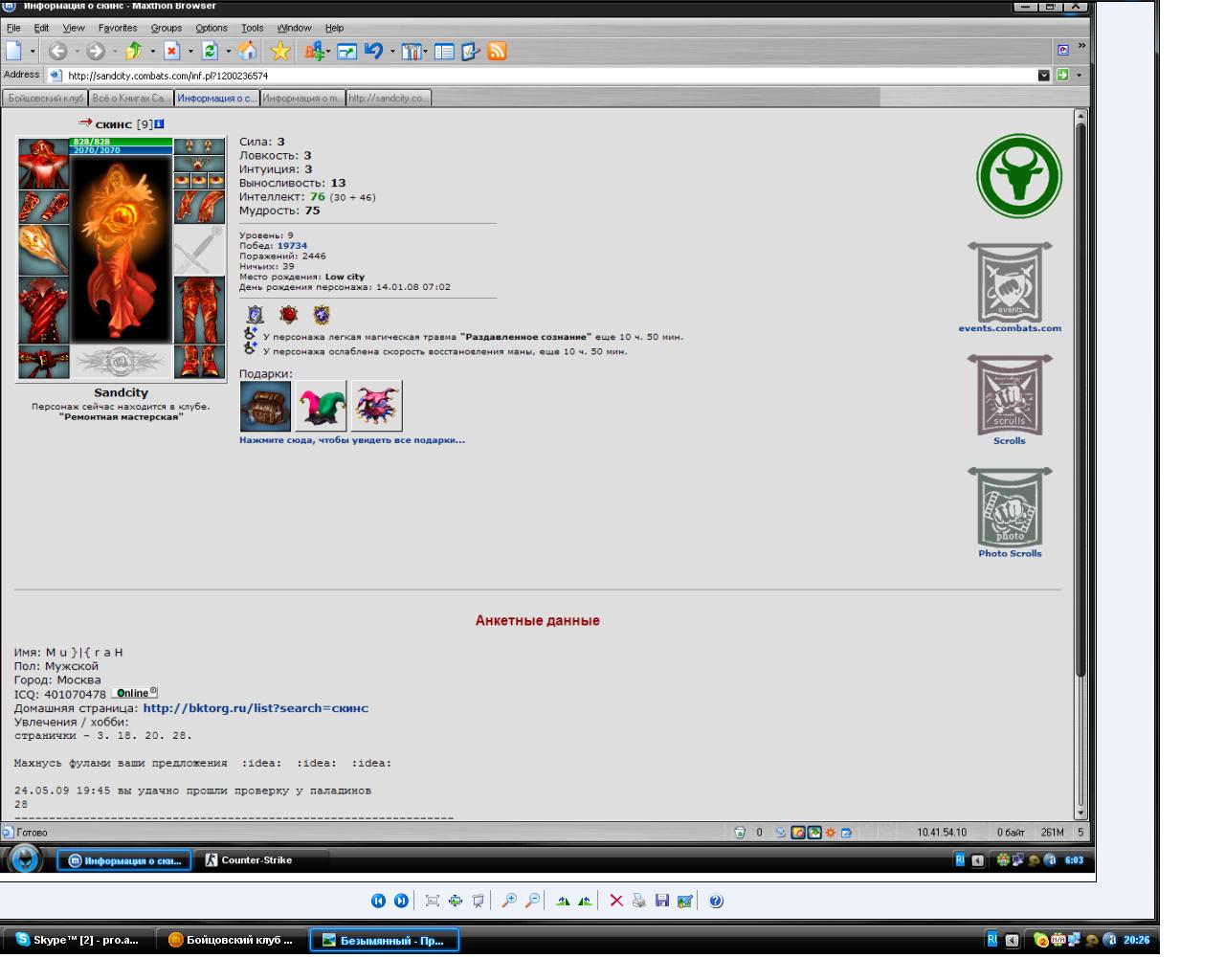Image resolution: width=1225 pixels, height=980 pixels.
Task: Click the ICQ Online status badge
Action: tap(134, 693)
